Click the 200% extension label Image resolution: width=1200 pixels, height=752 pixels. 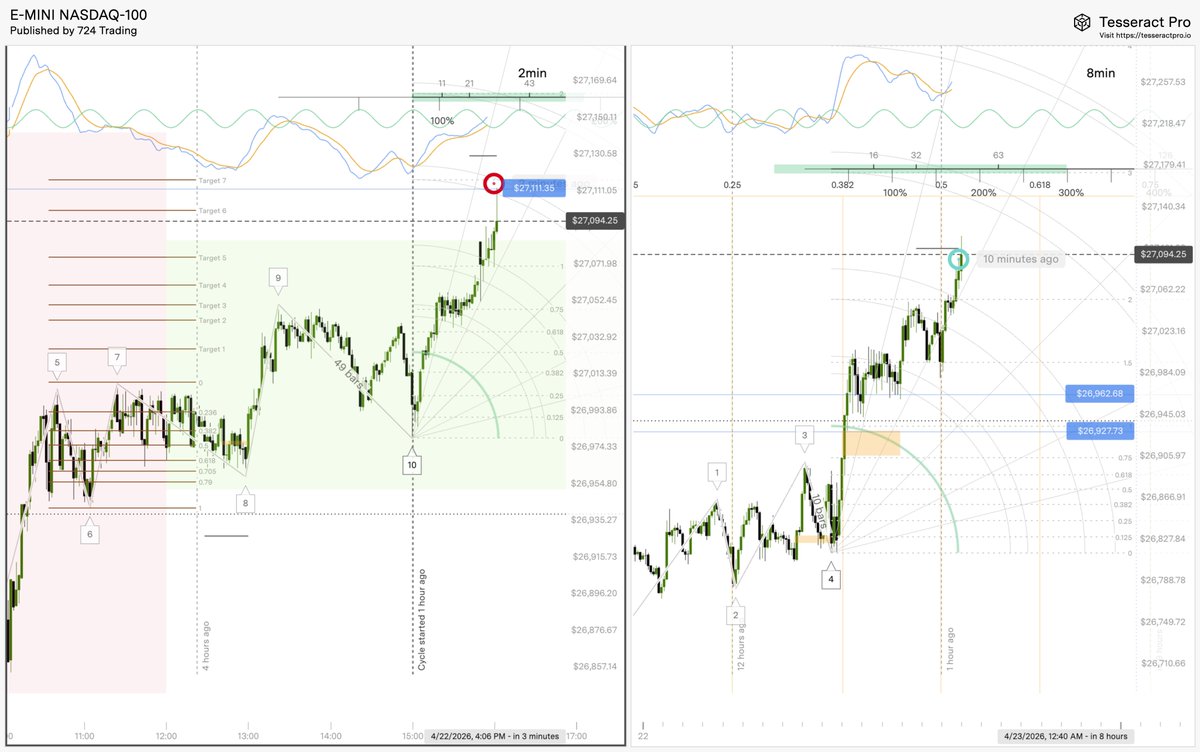(x=983, y=192)
